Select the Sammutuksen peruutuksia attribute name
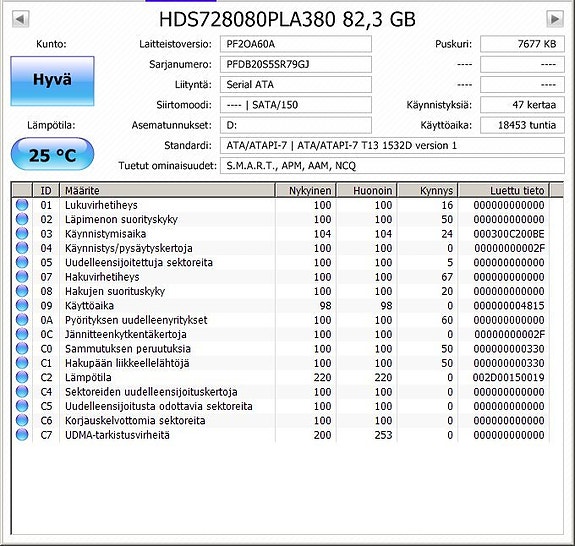The height and width of the screenshot is (546, 575). tap(128, 349)
